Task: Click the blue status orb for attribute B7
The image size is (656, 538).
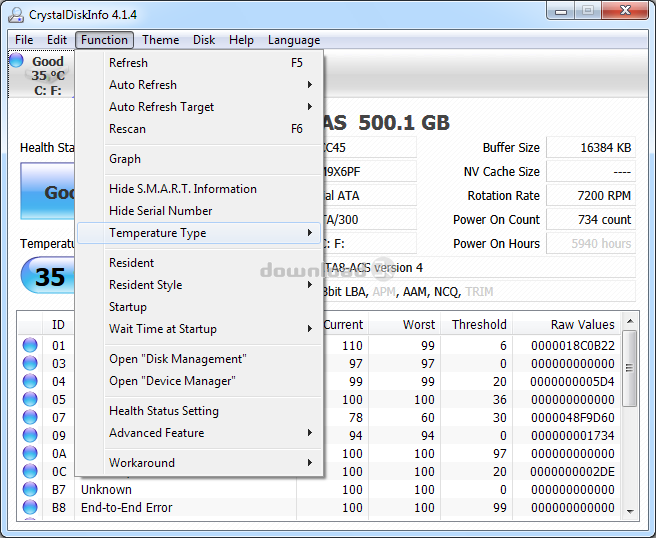Action: [30, 490]
